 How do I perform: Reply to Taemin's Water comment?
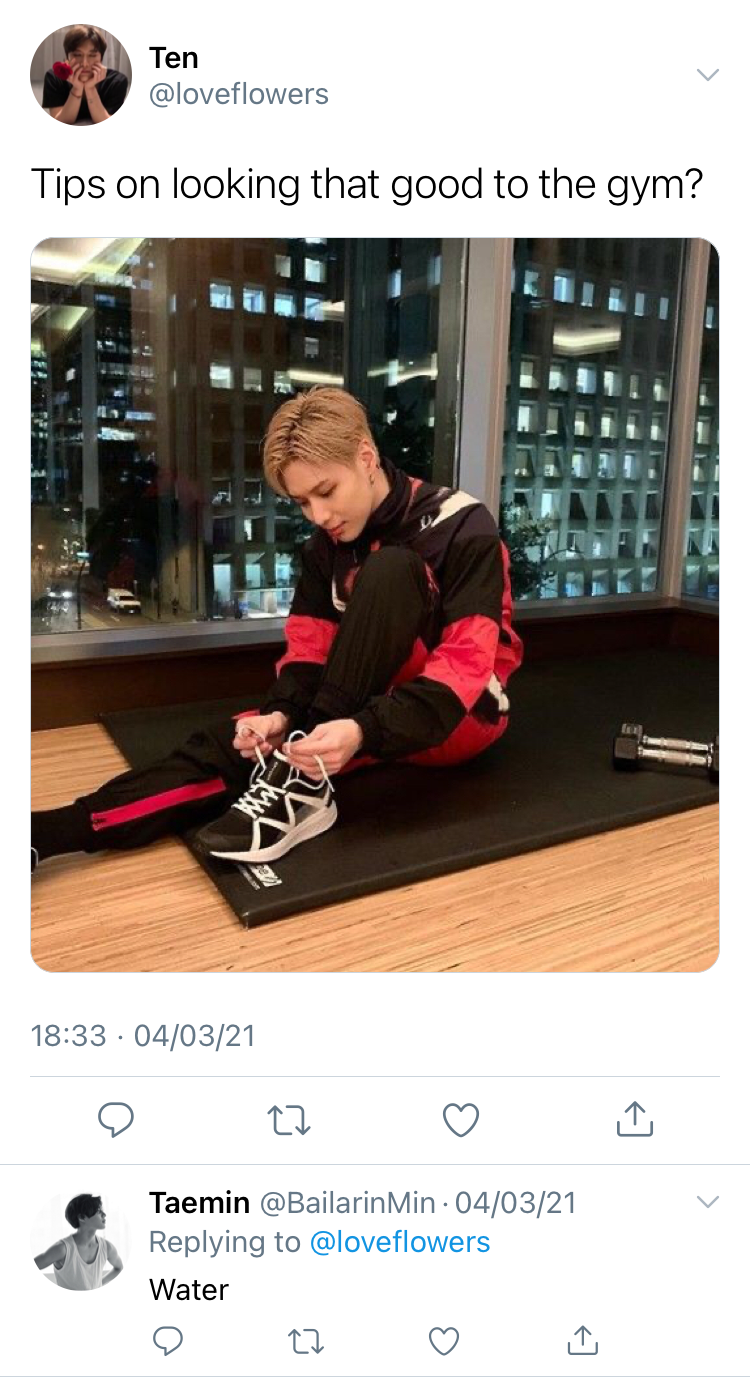coord(167,1340)
